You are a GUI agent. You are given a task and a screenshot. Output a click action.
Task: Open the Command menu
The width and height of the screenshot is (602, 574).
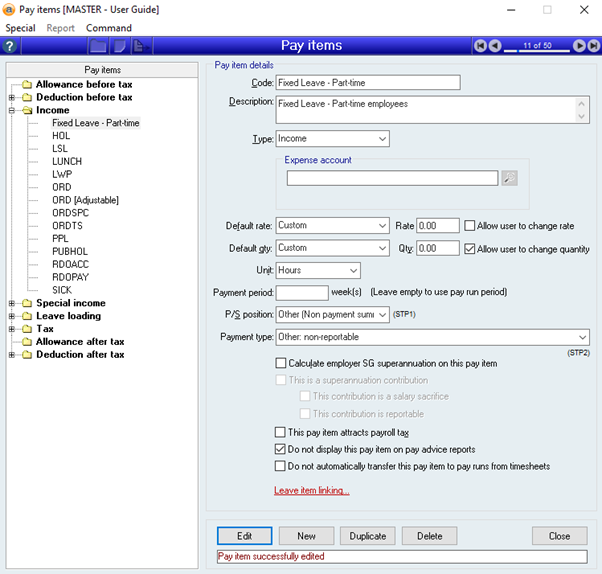coord(108,28)
